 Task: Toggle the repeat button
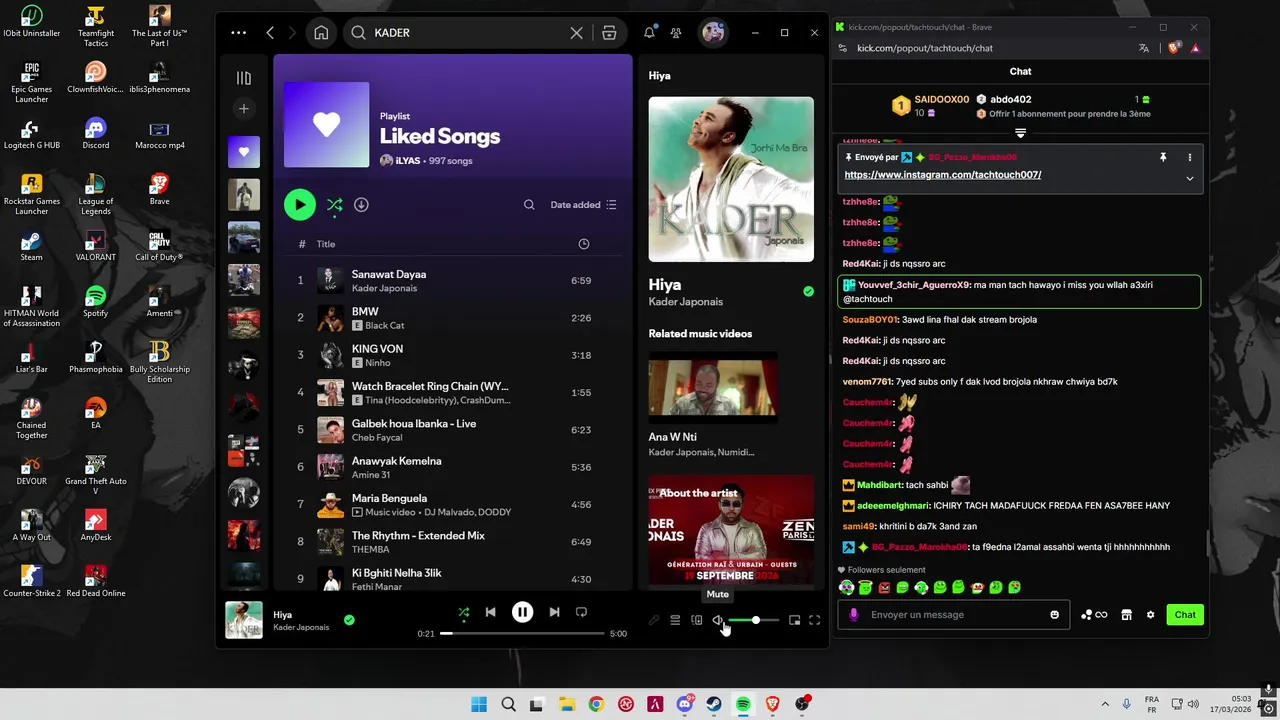click(x=581, y=612)
